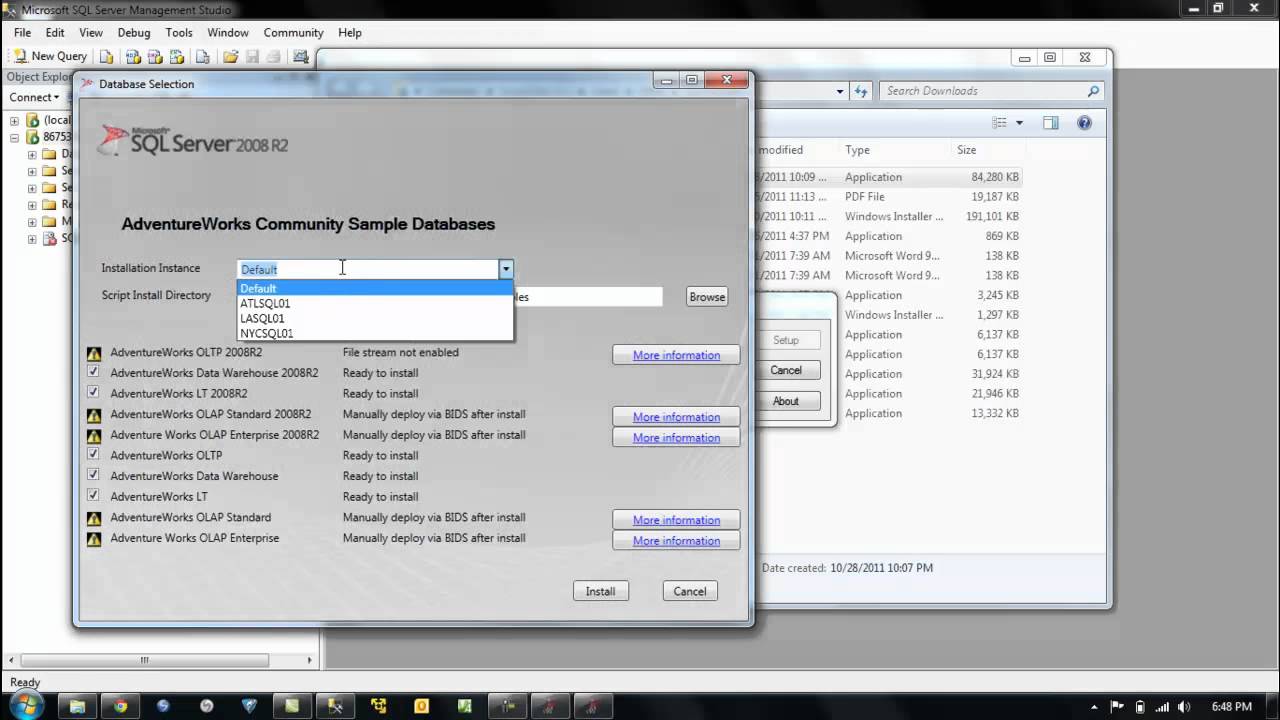Open the Community menu
This screenshot has width=1280, height=720.
point(293,32)
